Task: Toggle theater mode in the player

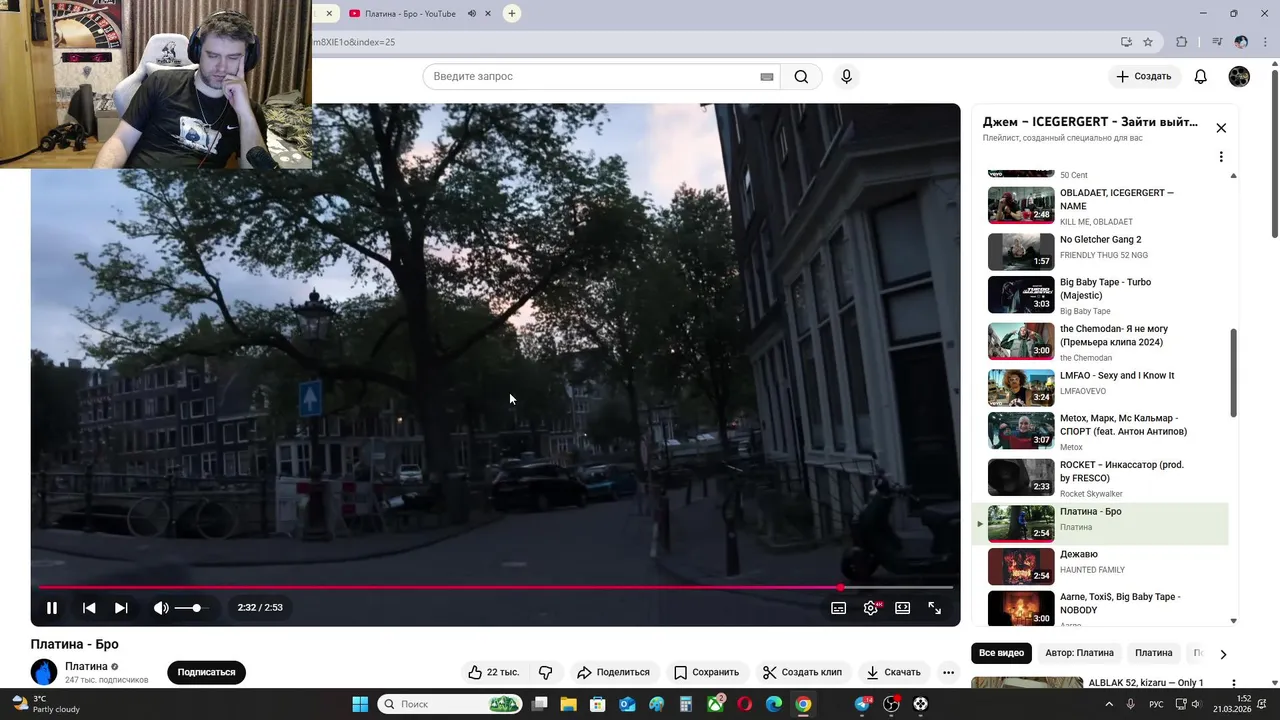Action: click(x=903, y=608)
